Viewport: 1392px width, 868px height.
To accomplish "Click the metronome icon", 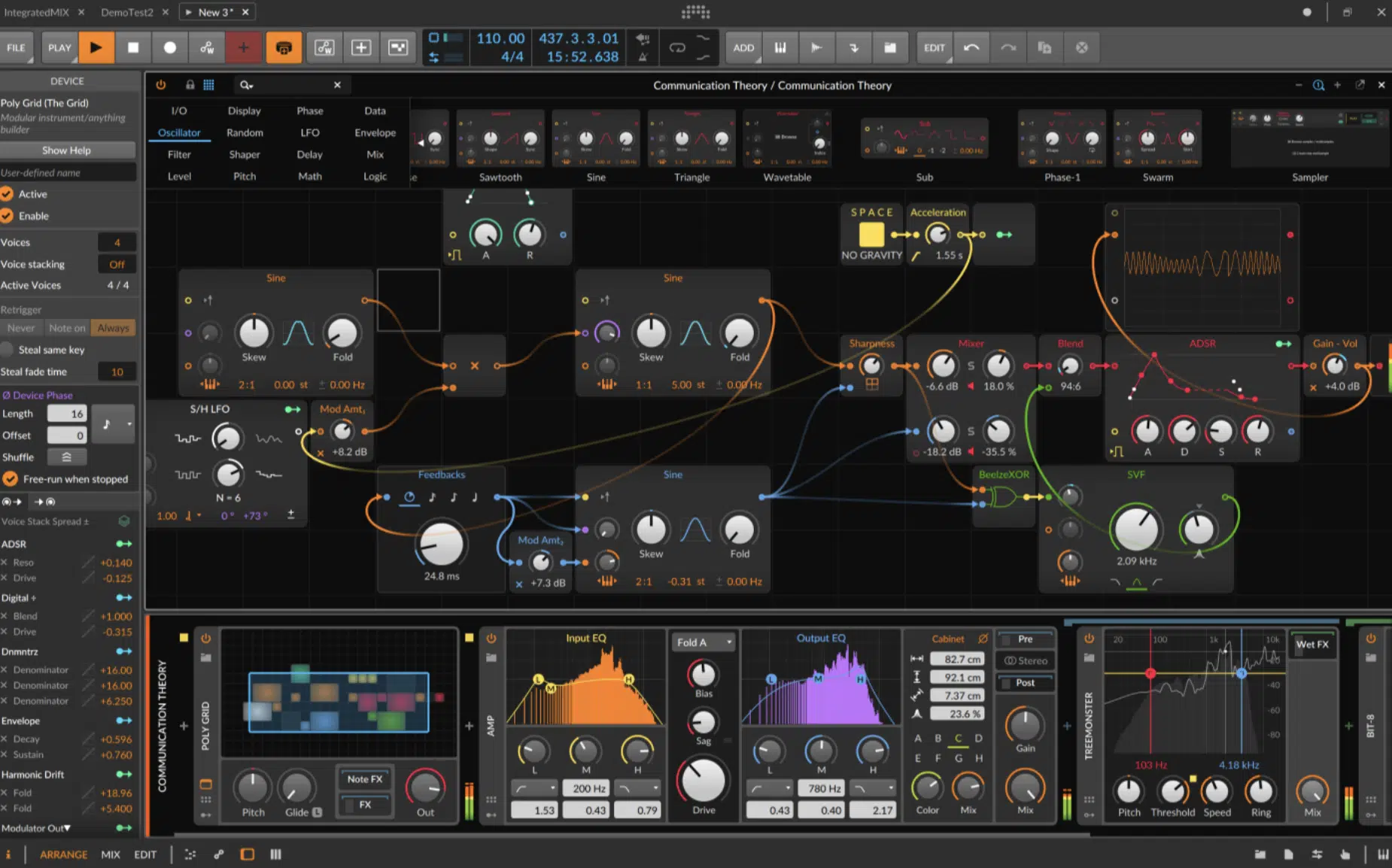I will click(643, 56).
